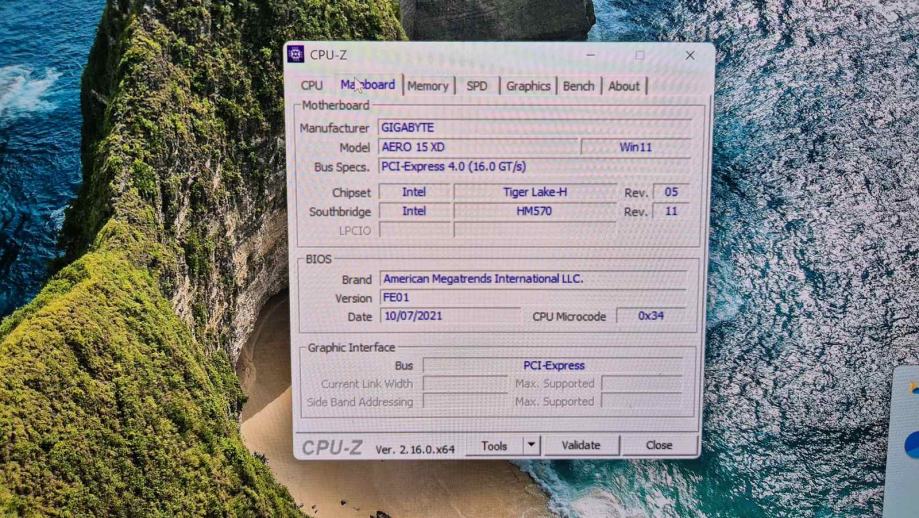Screen dimensions: 919x518
Task: Minimize the CPU-Z window
Action: pos(591,55)
